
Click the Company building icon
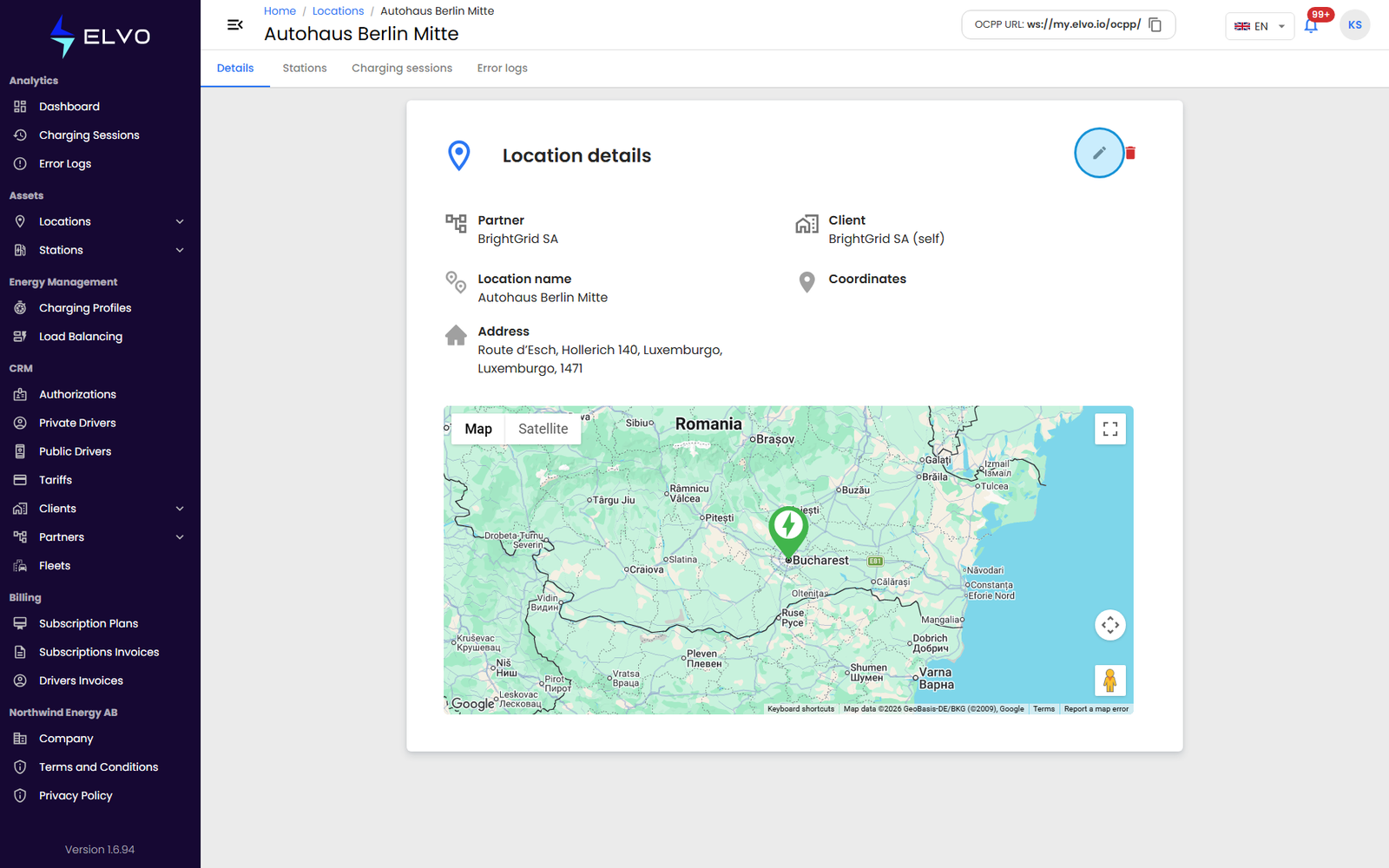tap(20, 739)
